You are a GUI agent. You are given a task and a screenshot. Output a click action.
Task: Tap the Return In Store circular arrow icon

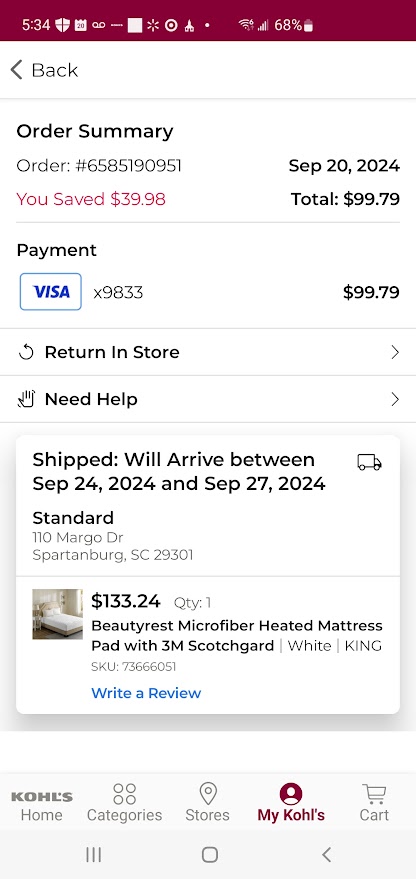click(x=26, y=352)
